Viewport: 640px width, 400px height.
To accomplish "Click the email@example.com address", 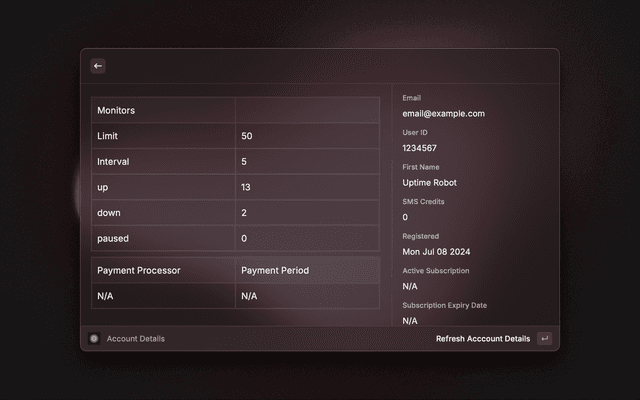I will 443,114.
